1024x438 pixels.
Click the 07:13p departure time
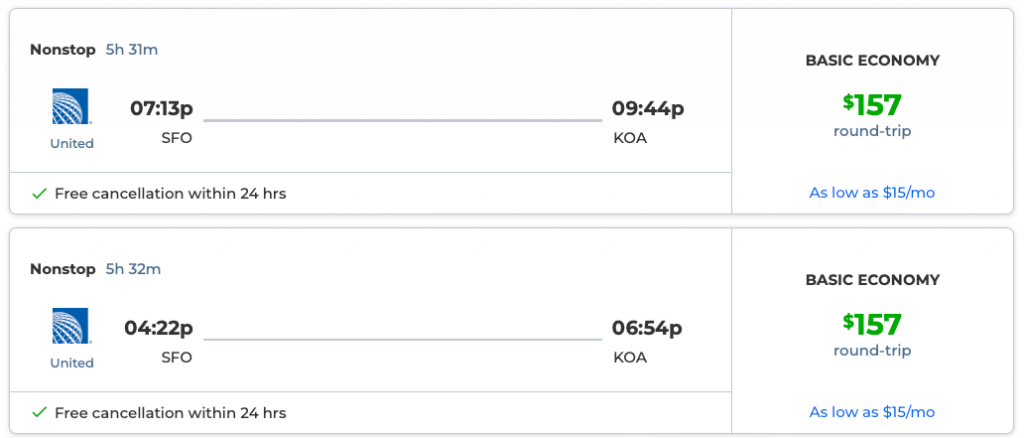pos(161,108)
